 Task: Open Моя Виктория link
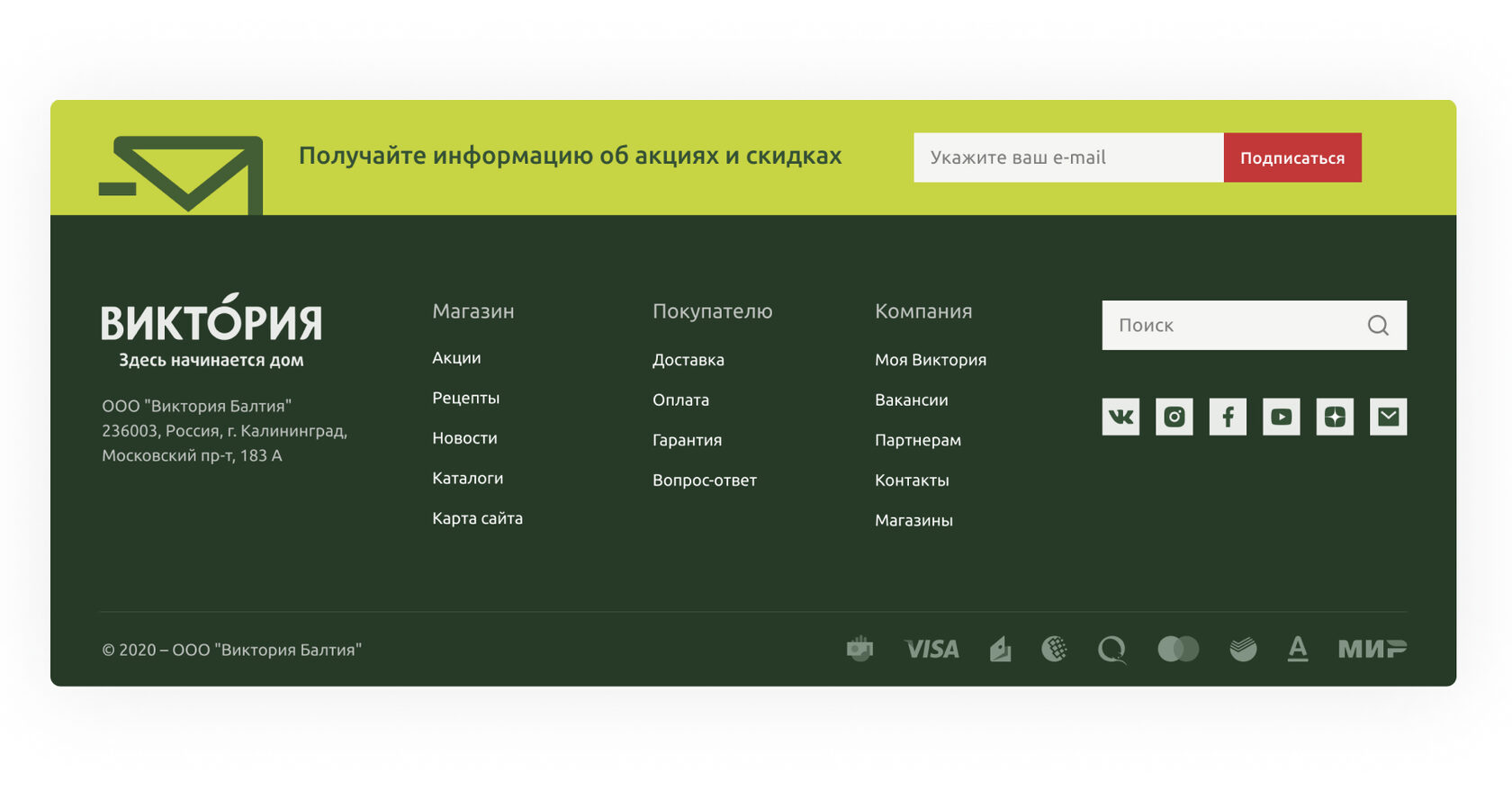tap(931, 360)
